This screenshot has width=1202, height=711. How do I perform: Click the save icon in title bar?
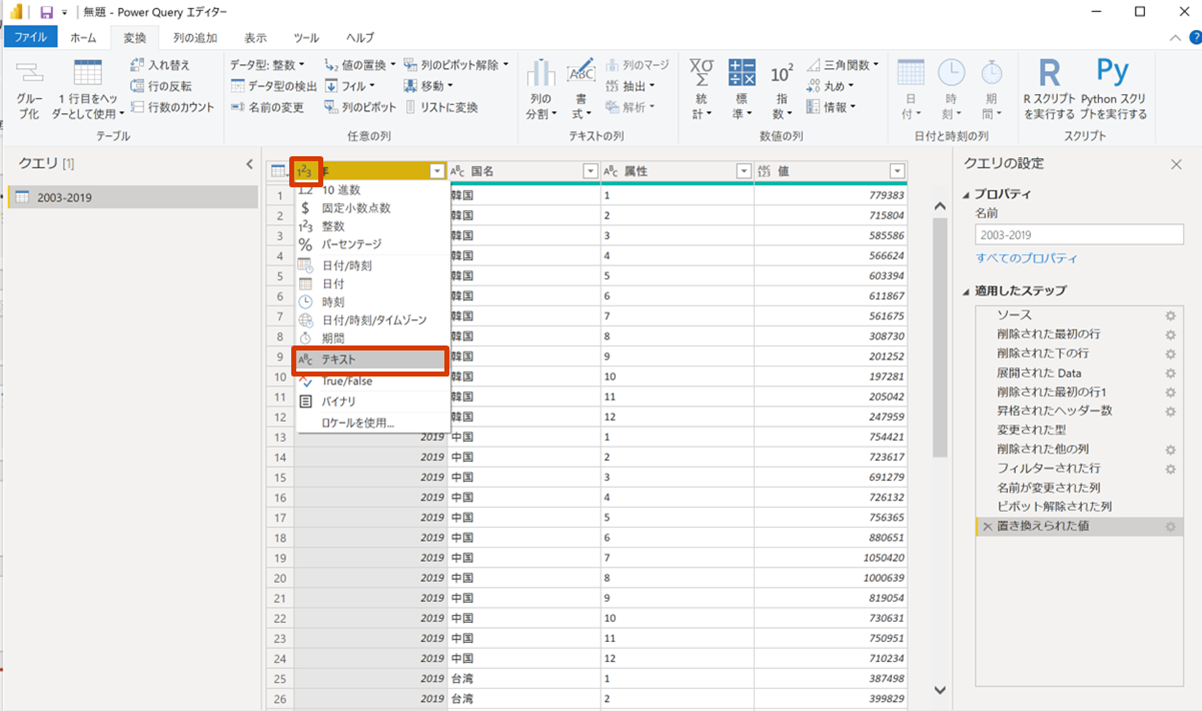(46, 12)
